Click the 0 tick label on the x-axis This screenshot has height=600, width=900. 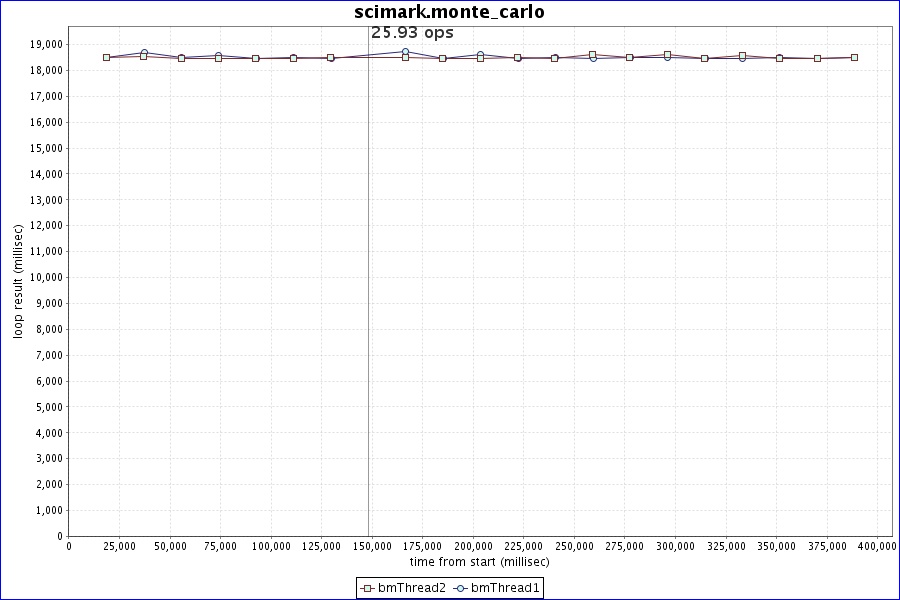68,546
